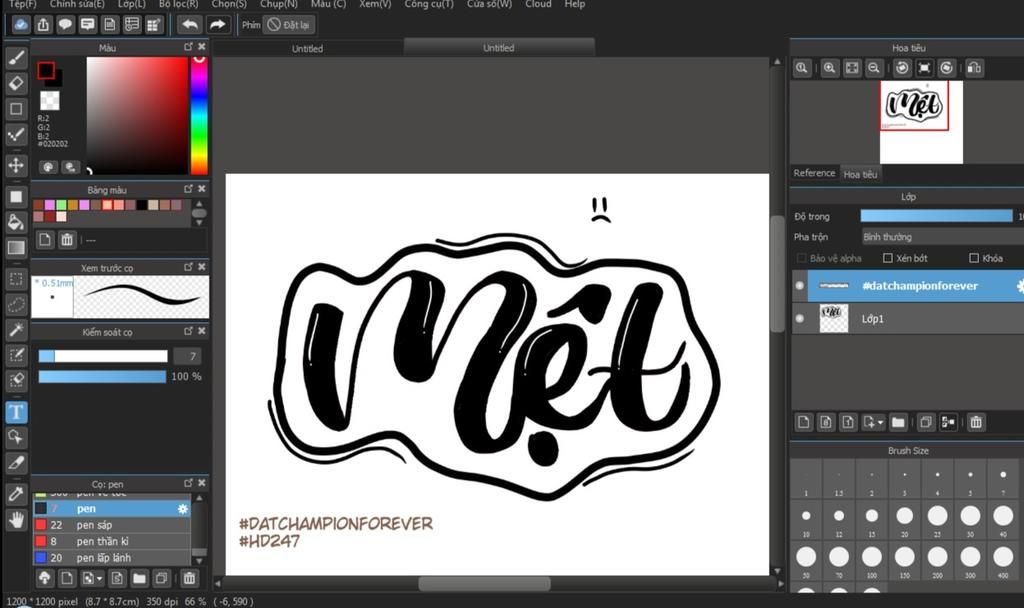The image size is (1024, 608).
Task: Switch to the first Untitled document tab
Action: pyautogui.click(x=307, y=48)
